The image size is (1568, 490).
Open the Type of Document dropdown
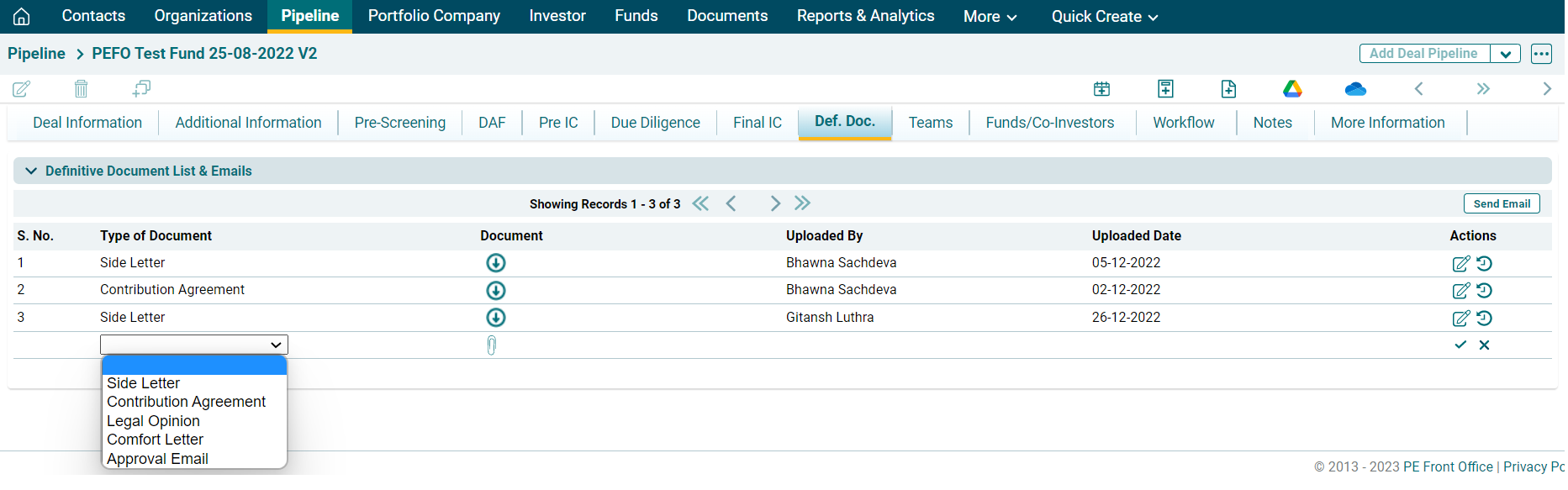(193, 345)
